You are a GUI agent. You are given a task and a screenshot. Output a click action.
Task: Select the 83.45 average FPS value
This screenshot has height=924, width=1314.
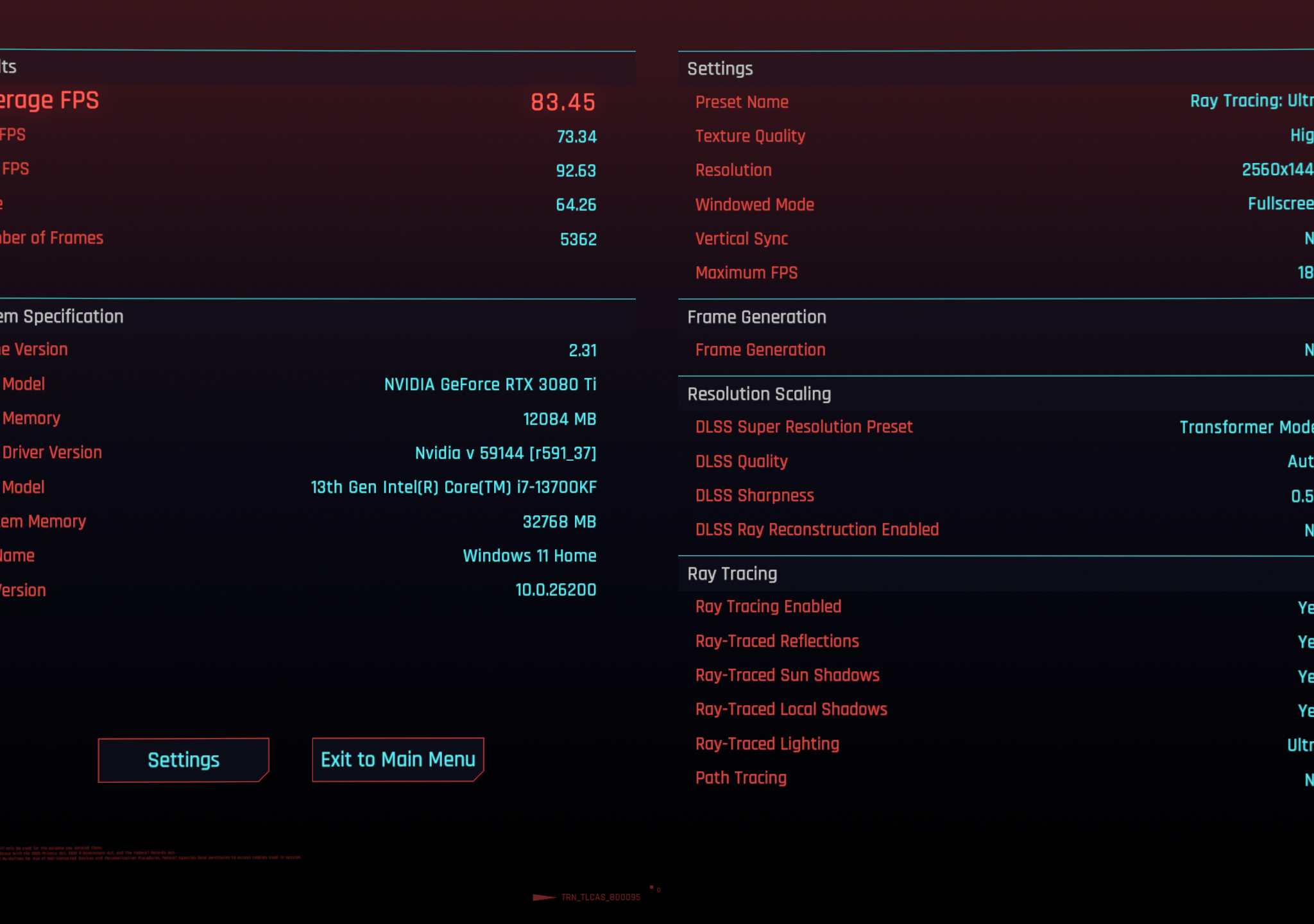(563, 102)
